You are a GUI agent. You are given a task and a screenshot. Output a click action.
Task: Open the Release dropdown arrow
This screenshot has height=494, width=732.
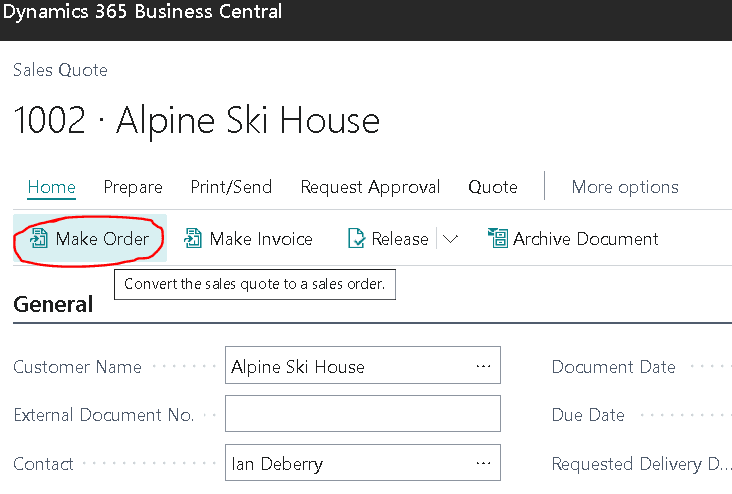pos(450,239)
